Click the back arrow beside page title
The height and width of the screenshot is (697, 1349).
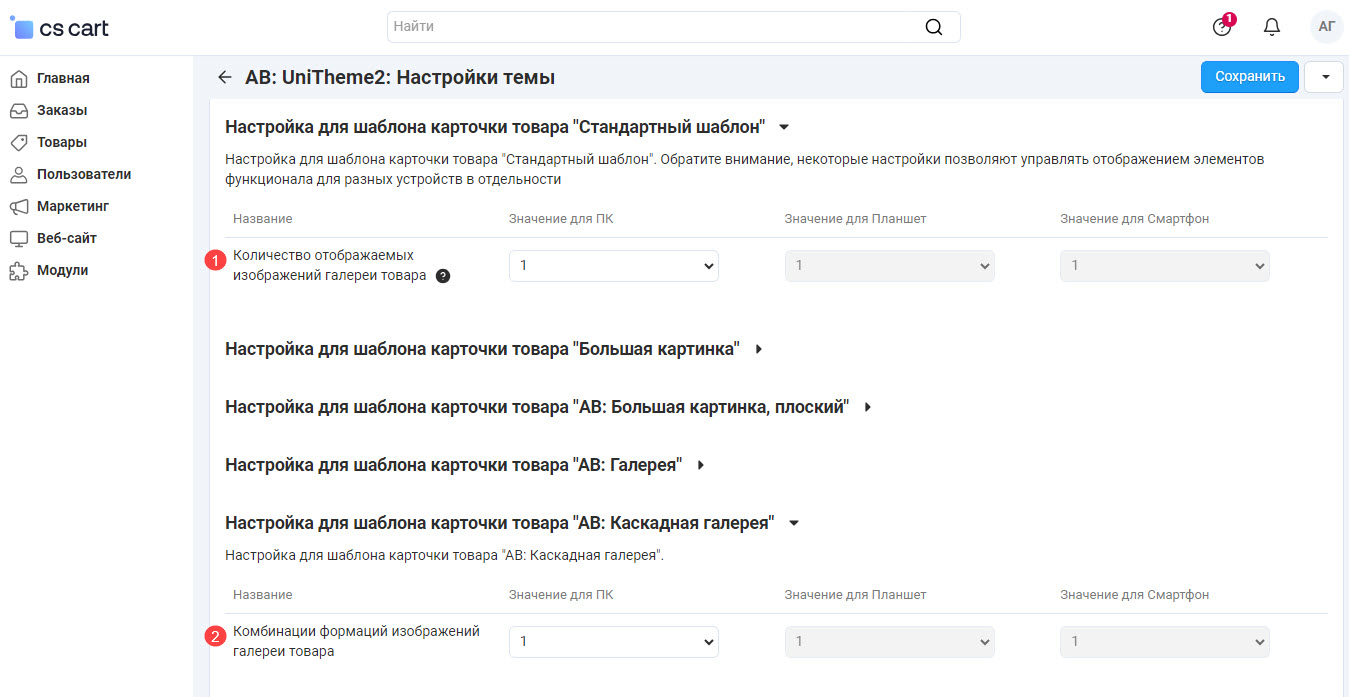pyautogui.click(x=225, y=77)
